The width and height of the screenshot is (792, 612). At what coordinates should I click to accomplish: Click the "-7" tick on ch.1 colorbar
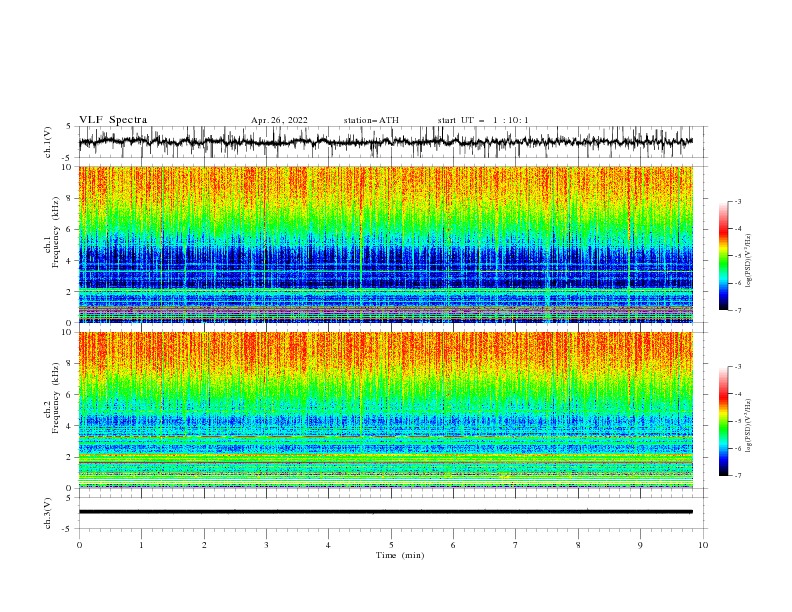point(737,310)
